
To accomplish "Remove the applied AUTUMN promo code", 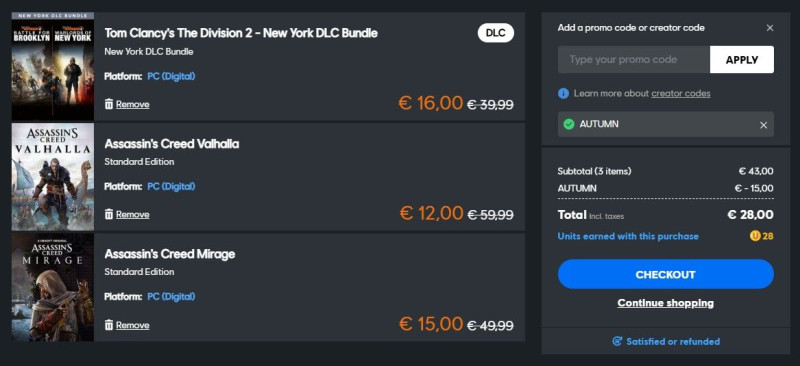I will click(763, 125).
